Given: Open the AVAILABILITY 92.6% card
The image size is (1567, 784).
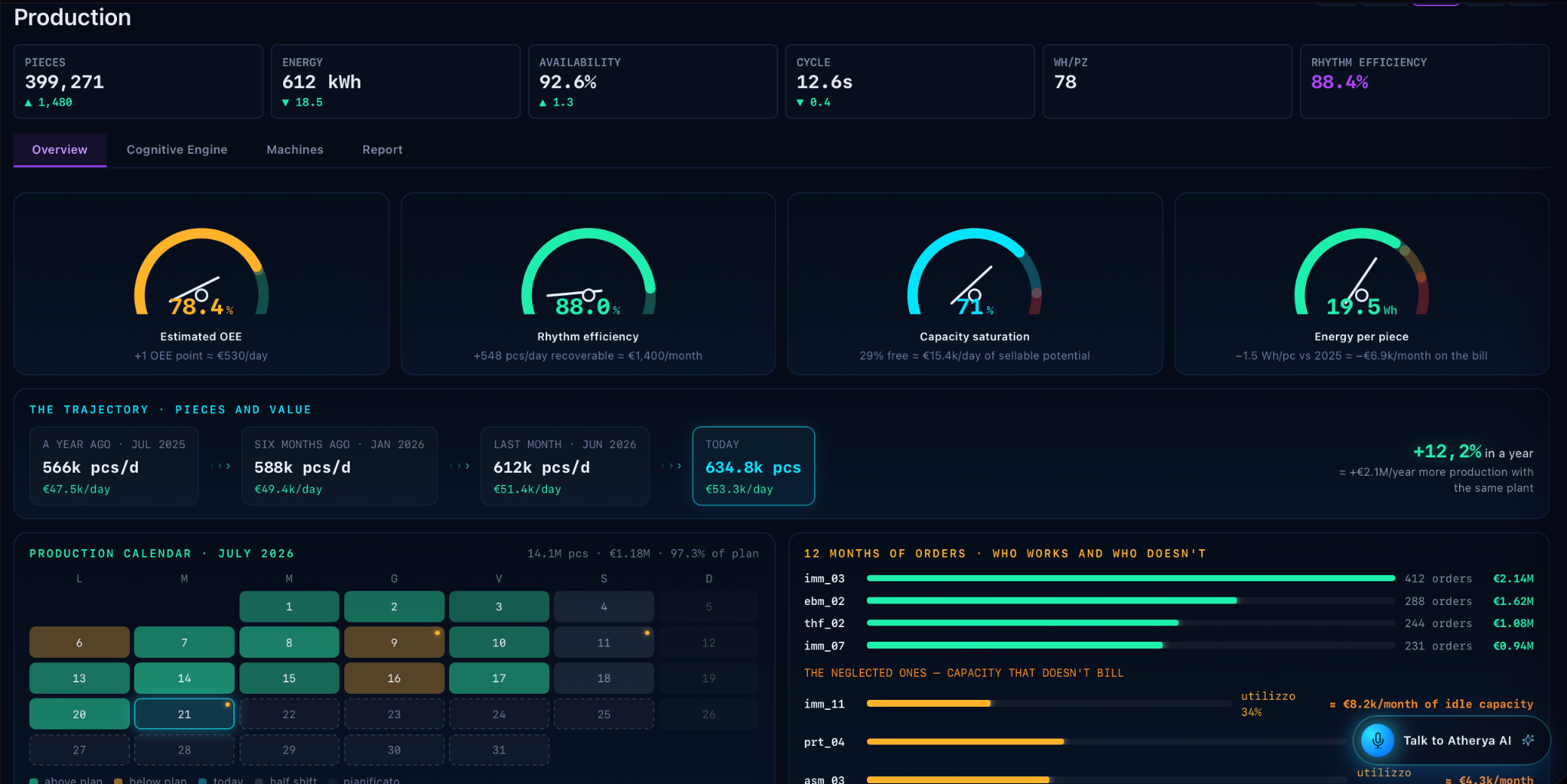Looking at the screenshot, I should coord(653,81).
